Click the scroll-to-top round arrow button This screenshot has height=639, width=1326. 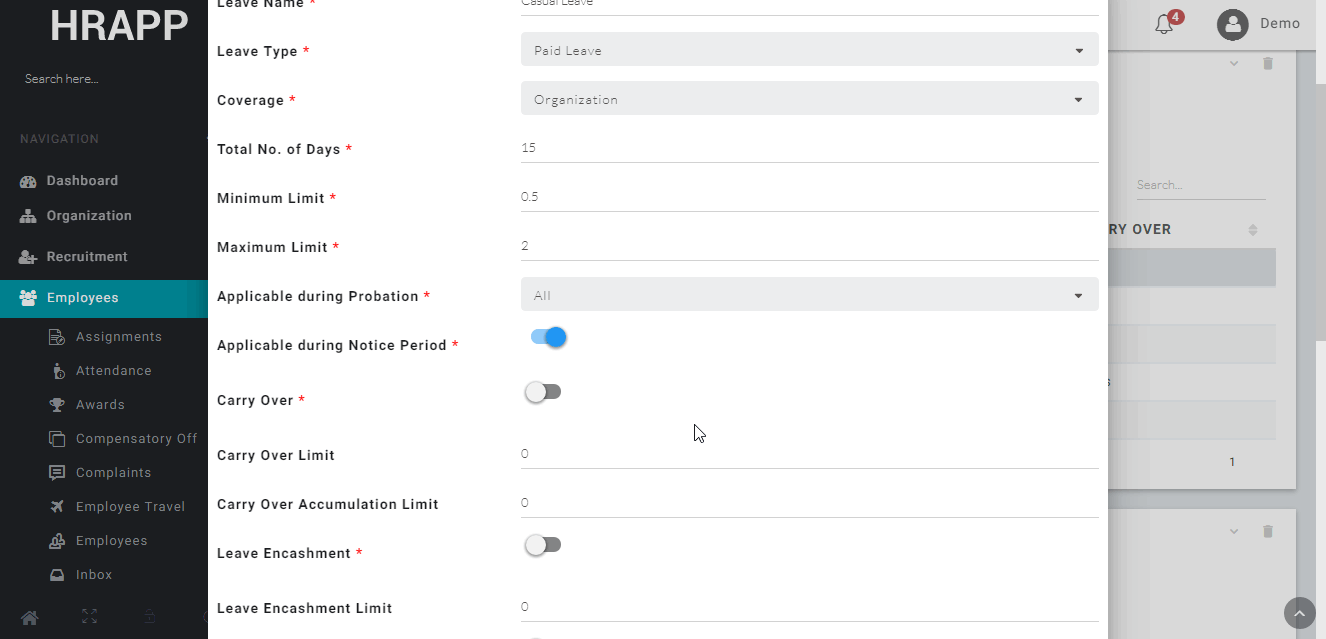1299,613
